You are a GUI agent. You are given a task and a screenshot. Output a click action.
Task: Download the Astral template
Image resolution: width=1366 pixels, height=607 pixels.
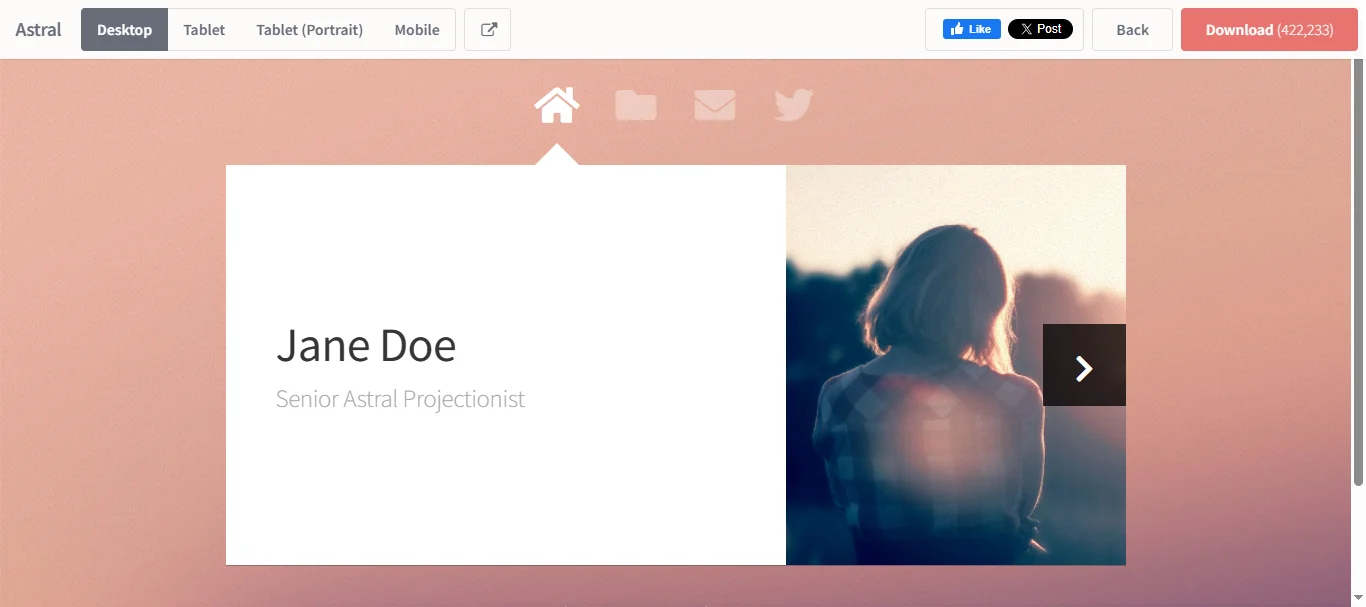(1269, 30)
